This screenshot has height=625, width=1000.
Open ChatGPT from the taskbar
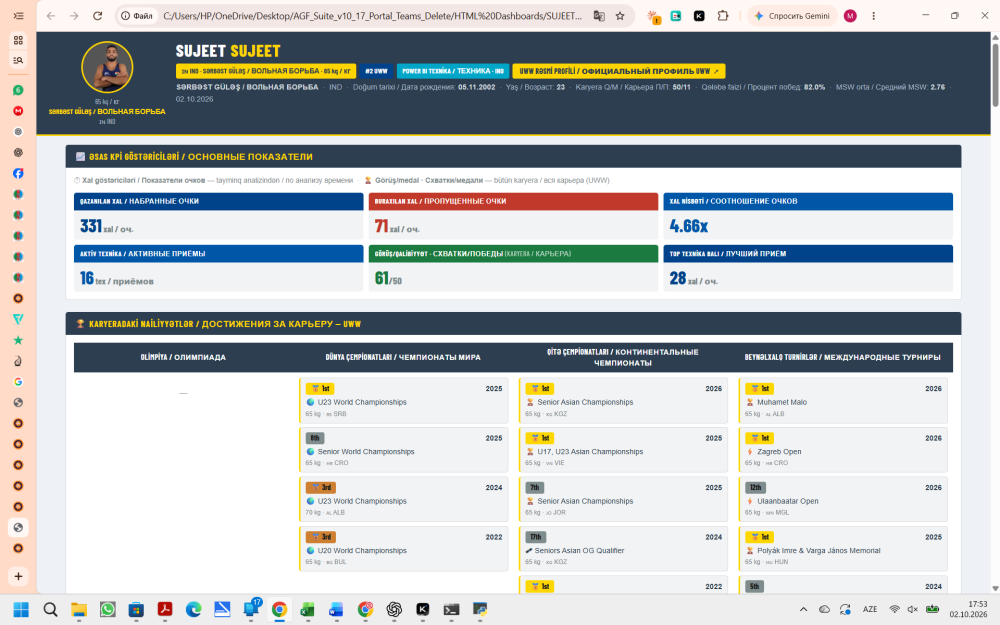coord(394,610)
